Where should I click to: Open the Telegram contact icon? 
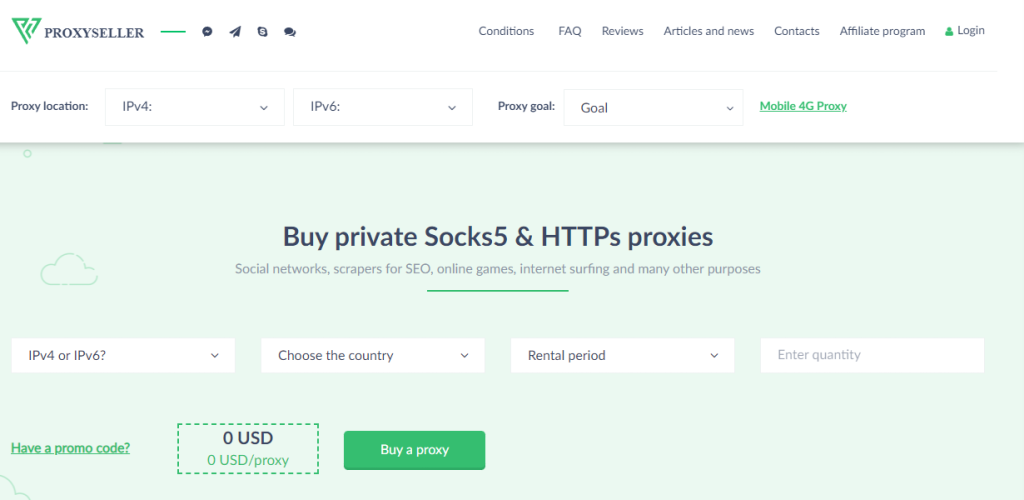[x=235, y=32]
